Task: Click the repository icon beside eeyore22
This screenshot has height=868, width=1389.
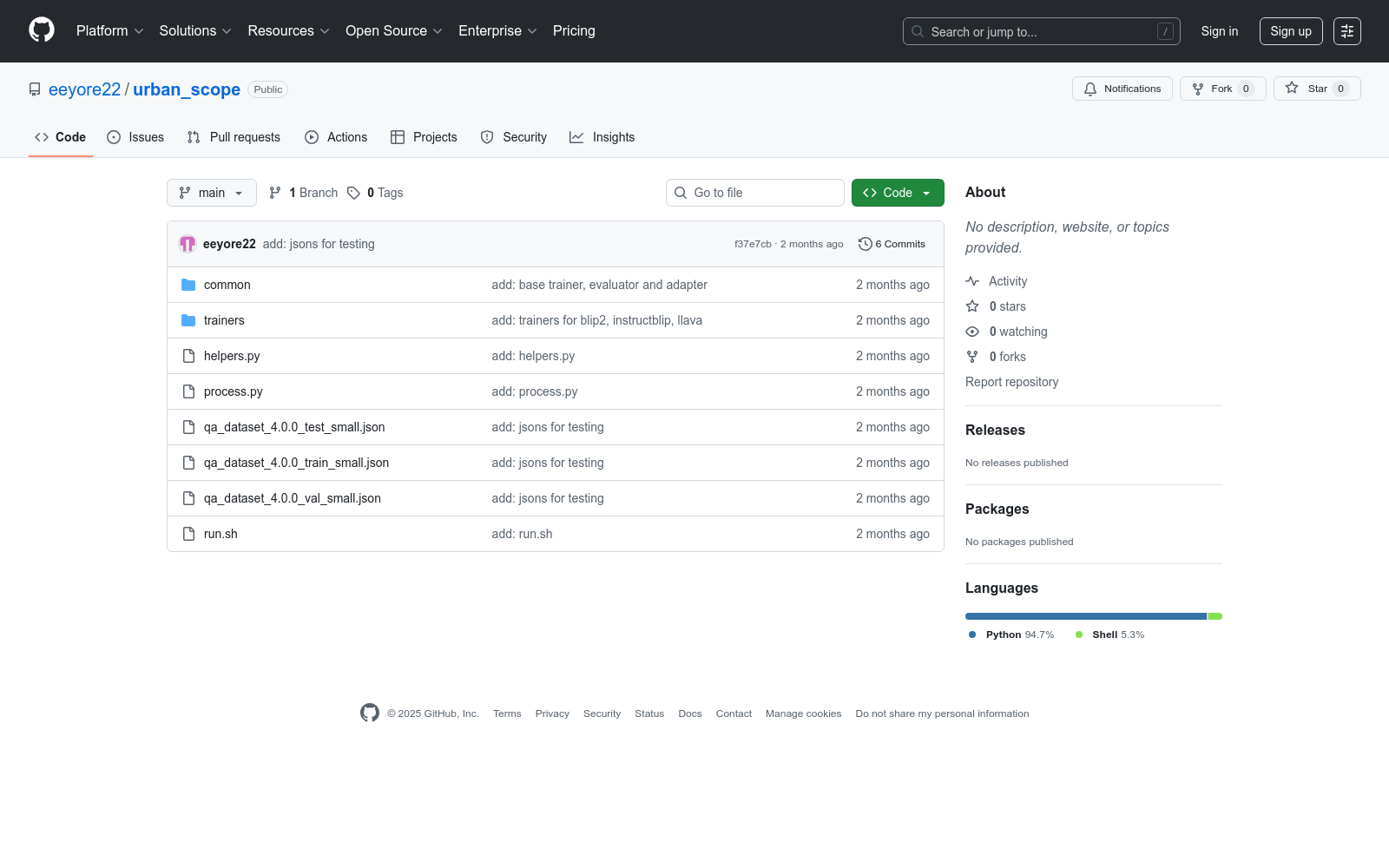Action: tap(35, 89)
